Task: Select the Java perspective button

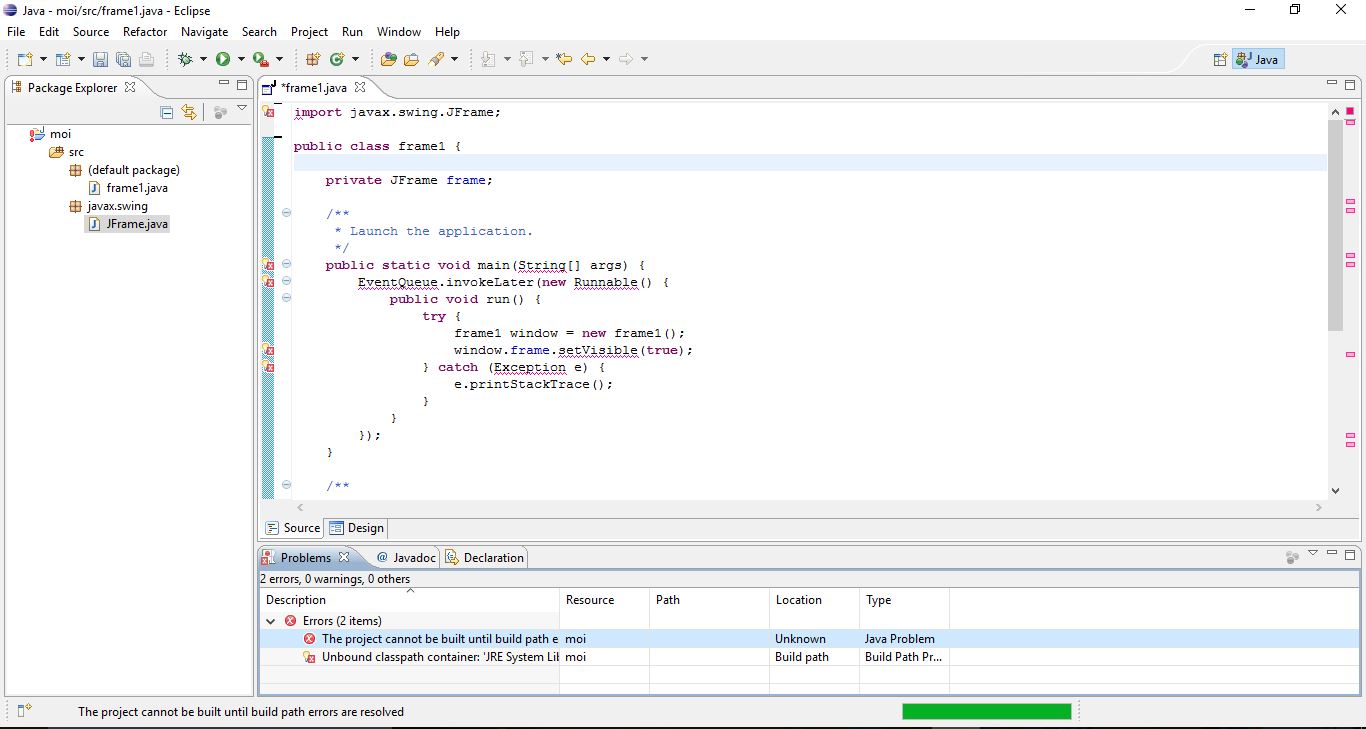Action: 1257,58
